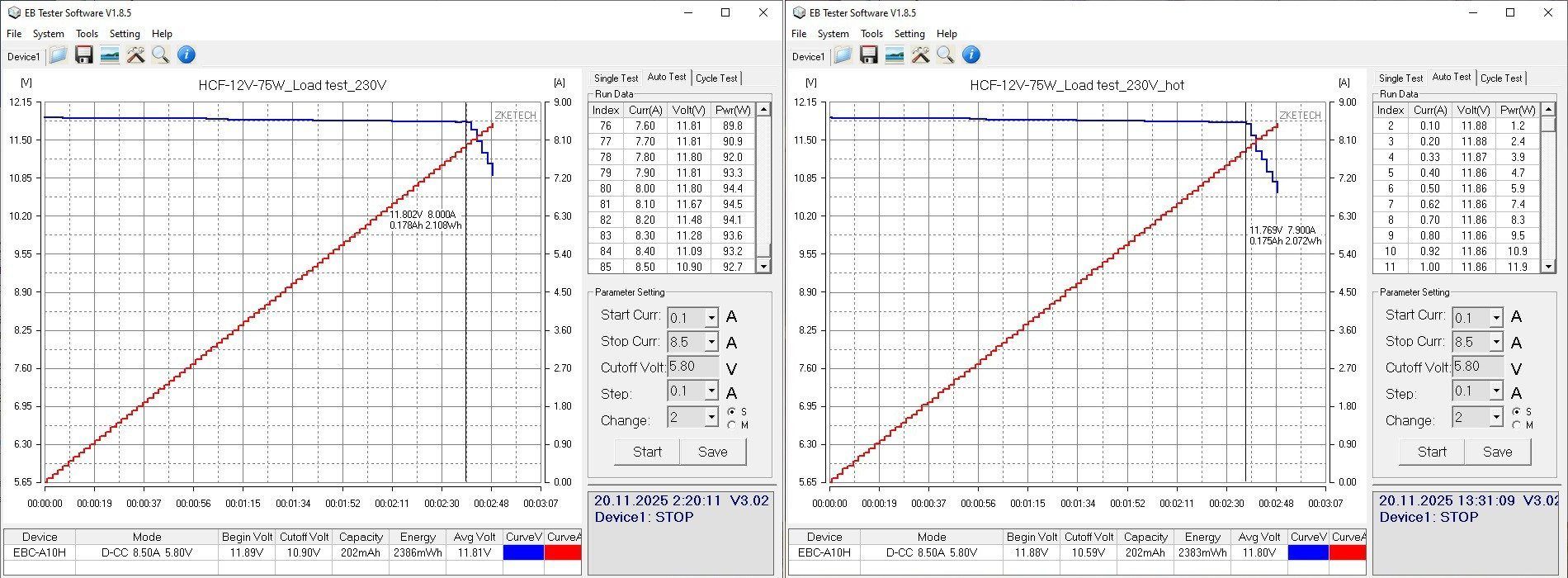Click the floppy disk save icon in left window
This screenshot has height=578, width=1568.
click(x=83, y=55)
